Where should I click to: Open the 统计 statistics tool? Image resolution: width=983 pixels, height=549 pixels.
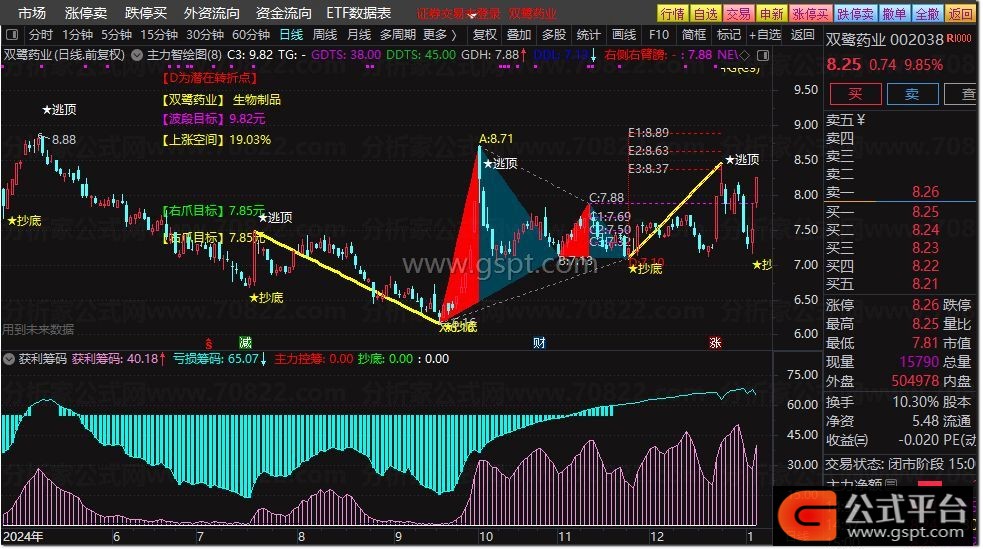(589, 34)
